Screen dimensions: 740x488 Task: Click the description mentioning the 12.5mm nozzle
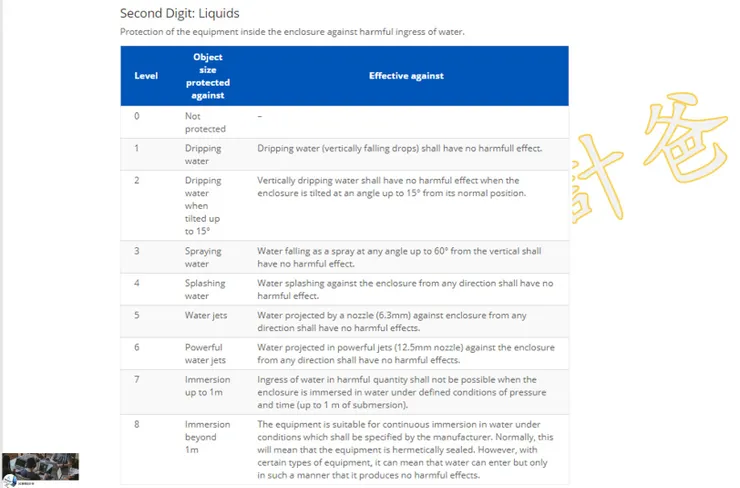click(x=405, y=353)
